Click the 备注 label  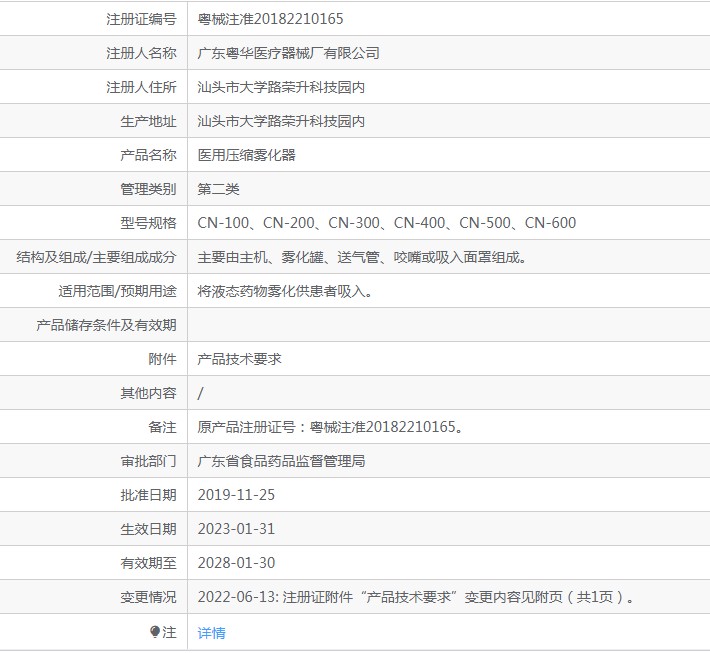[x=163, y=427]
